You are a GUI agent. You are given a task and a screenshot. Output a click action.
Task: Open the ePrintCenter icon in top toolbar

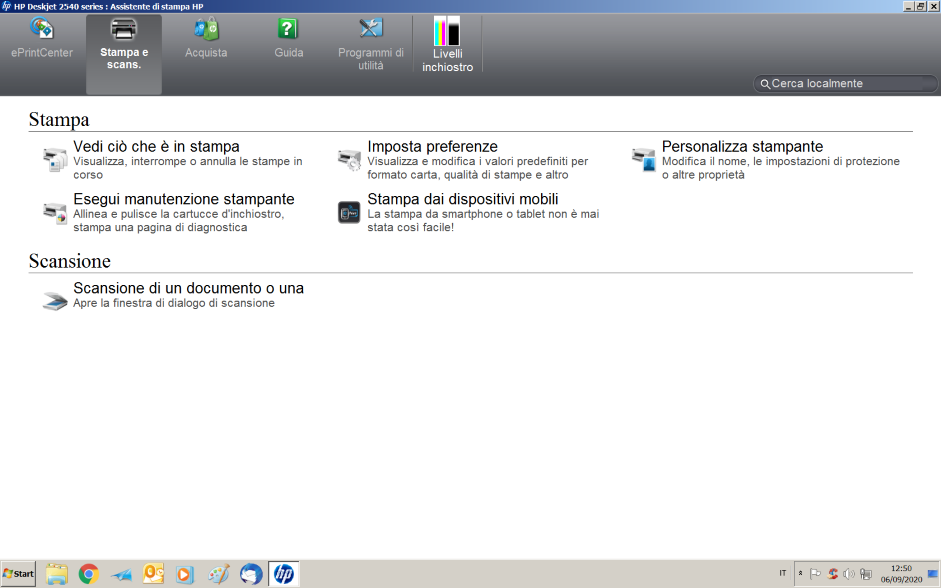click(x=42, y=30)
